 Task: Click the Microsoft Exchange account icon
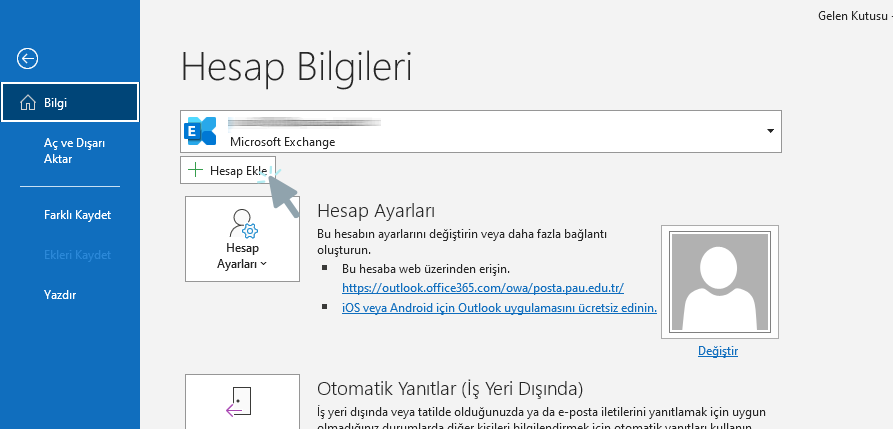coord(200,131)
